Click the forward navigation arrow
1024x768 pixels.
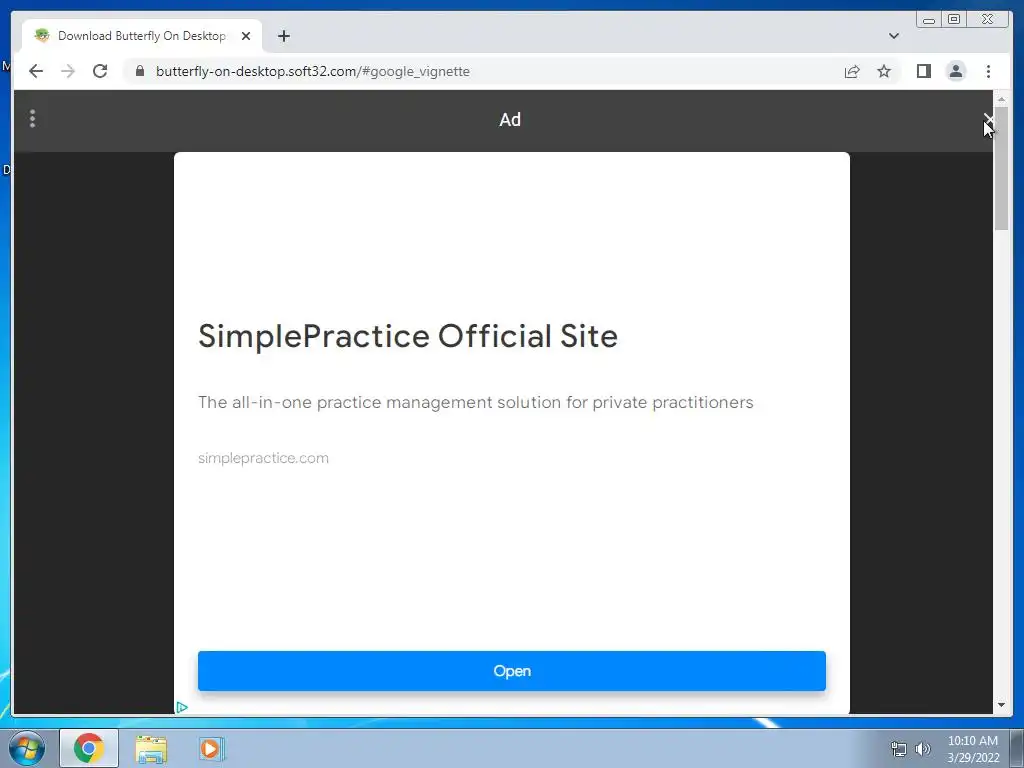68,71
